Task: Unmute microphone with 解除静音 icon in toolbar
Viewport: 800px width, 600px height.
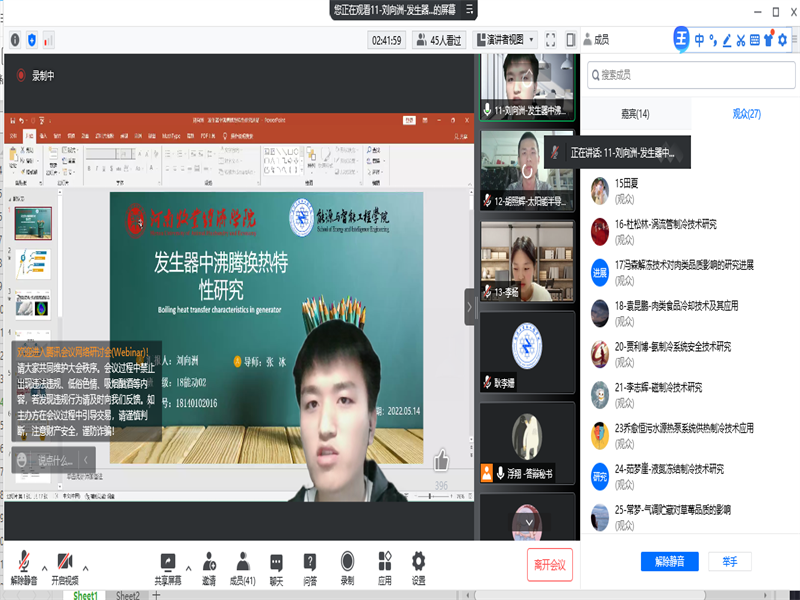Action: [24, 562]
